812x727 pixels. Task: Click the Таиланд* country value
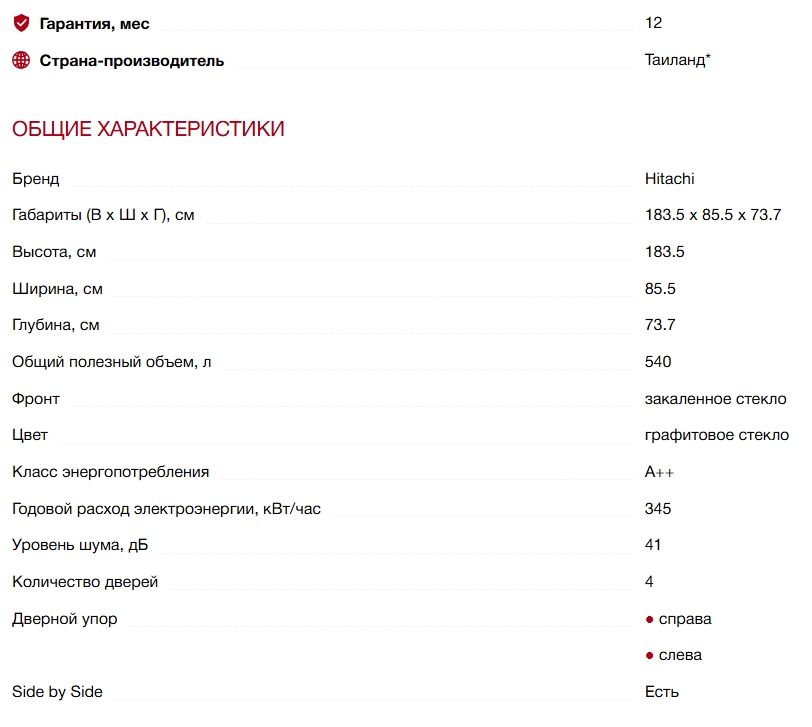(677, 60)
